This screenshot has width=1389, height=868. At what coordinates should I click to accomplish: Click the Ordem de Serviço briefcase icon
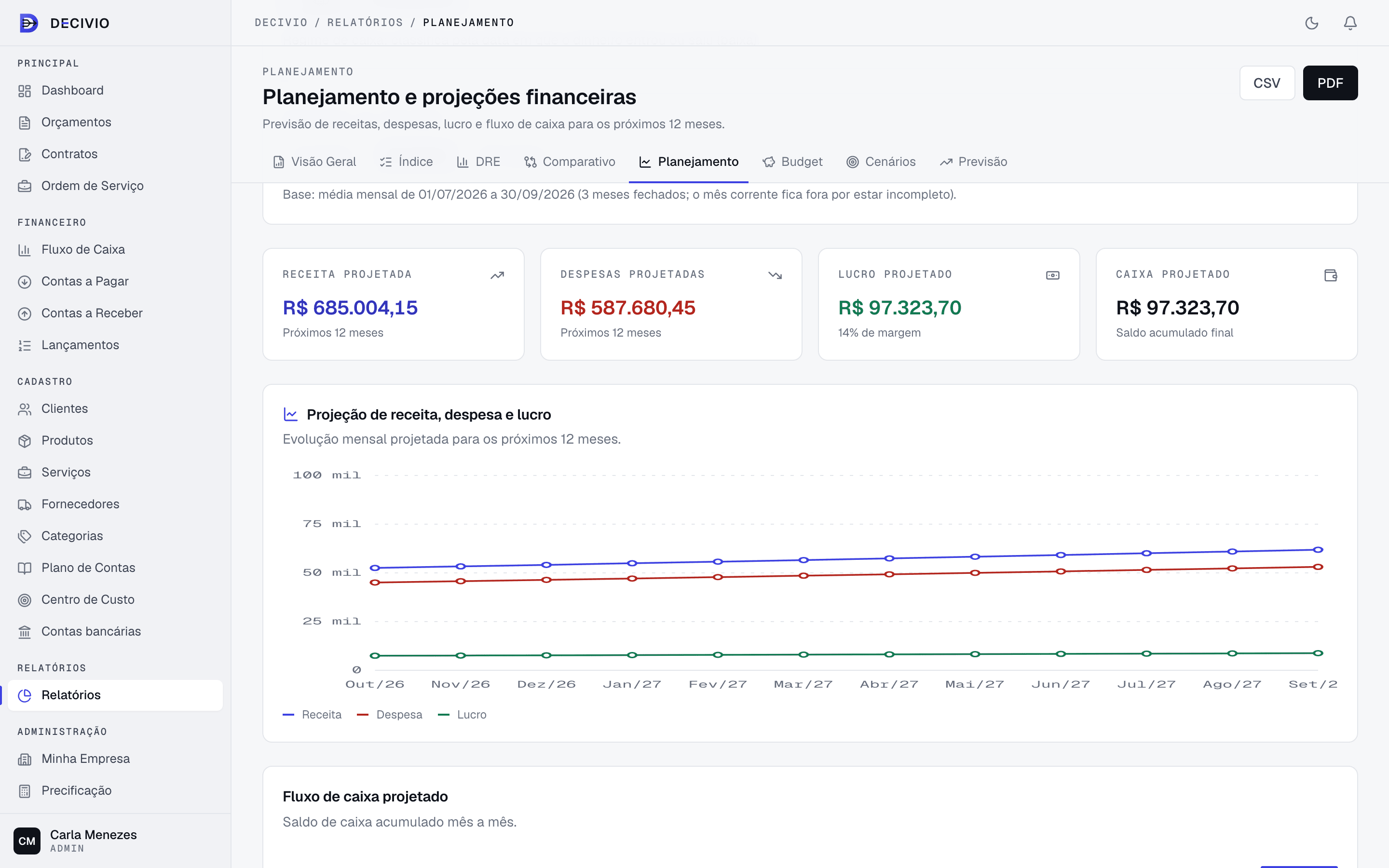[x=25, y=186]
